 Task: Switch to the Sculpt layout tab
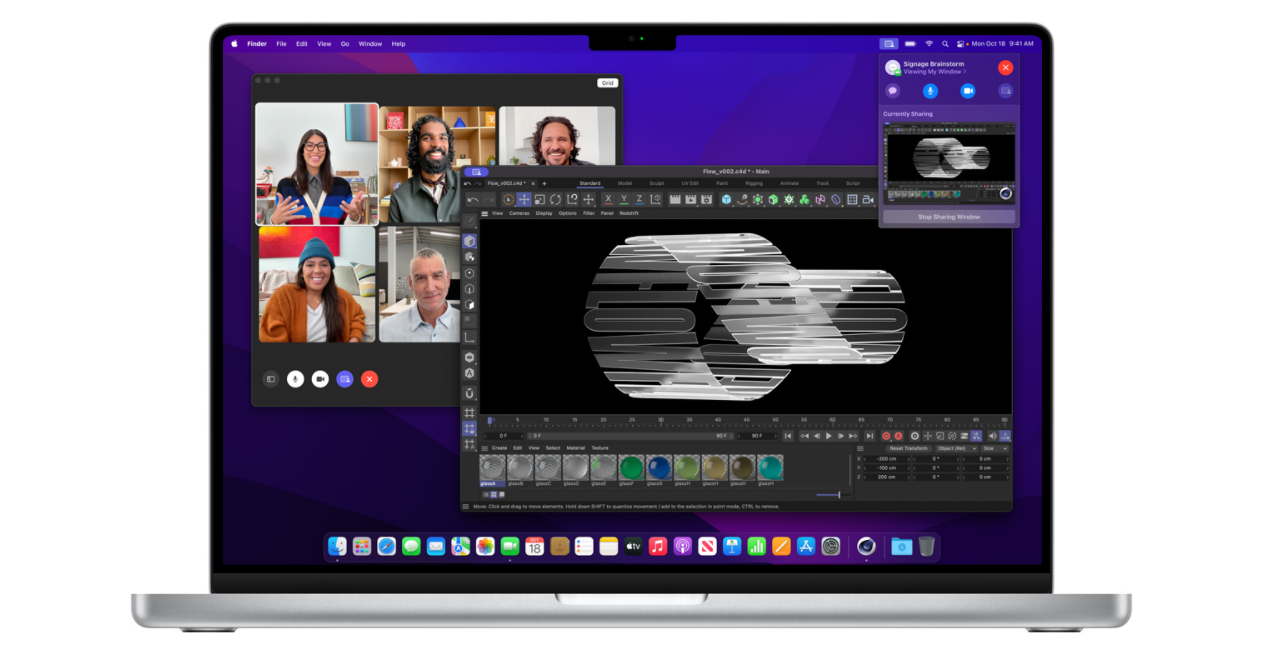click(x=657, y=183)
